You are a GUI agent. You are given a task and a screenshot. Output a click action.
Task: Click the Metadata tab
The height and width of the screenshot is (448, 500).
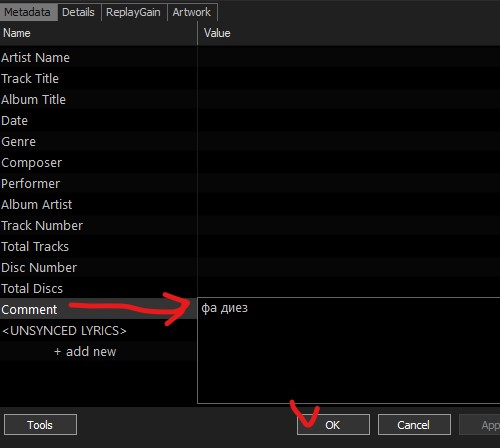[28, 12]
